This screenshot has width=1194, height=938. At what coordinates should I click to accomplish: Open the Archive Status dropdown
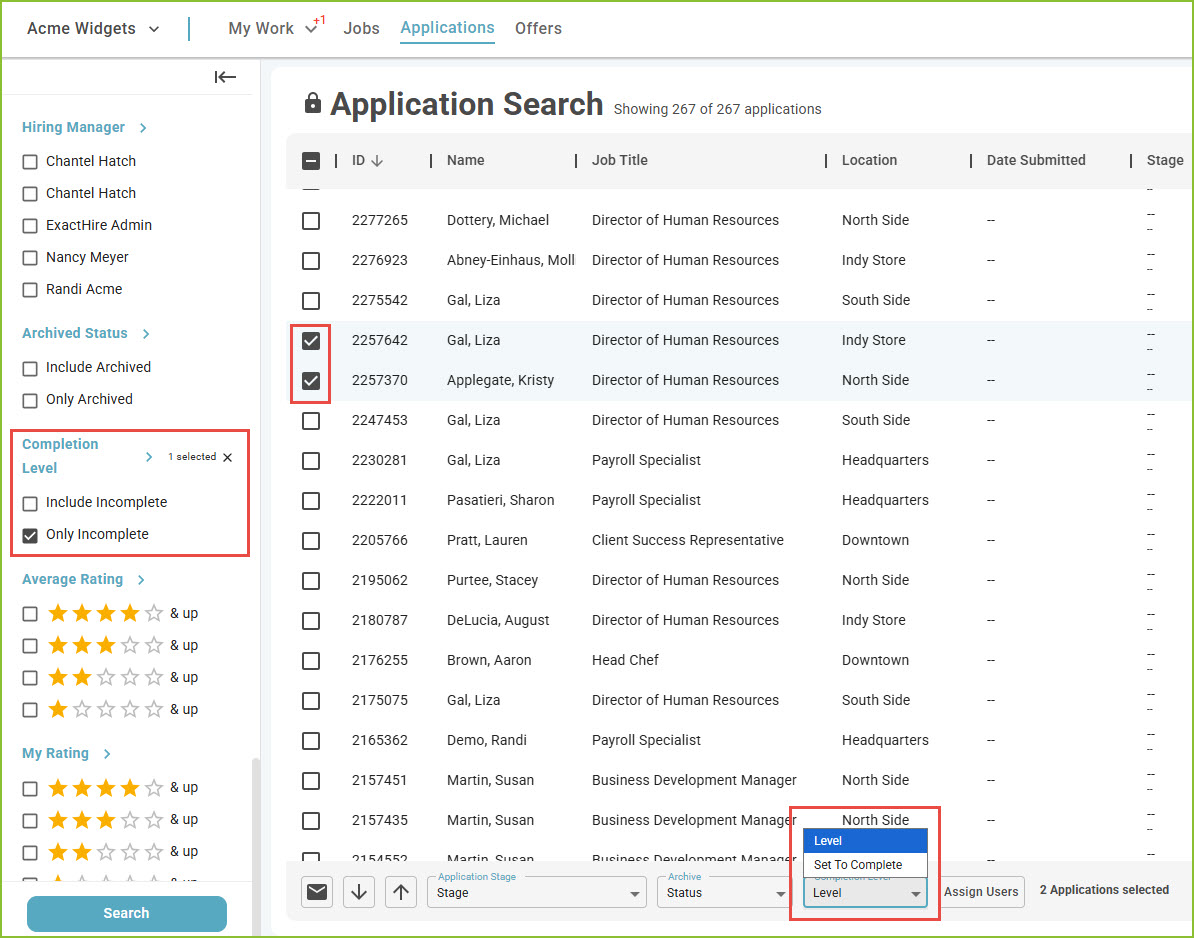(724, 892)
